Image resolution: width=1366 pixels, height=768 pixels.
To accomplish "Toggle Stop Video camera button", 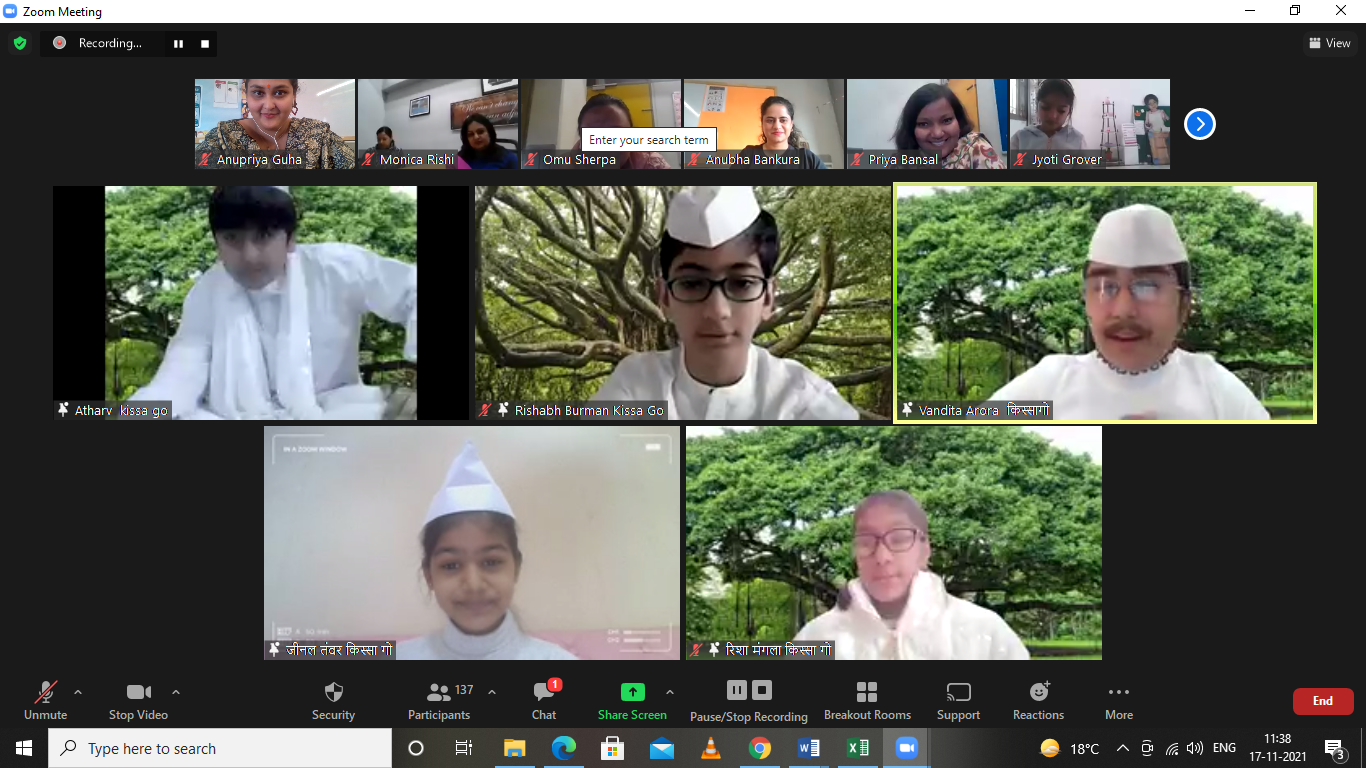I will point(138,692).
